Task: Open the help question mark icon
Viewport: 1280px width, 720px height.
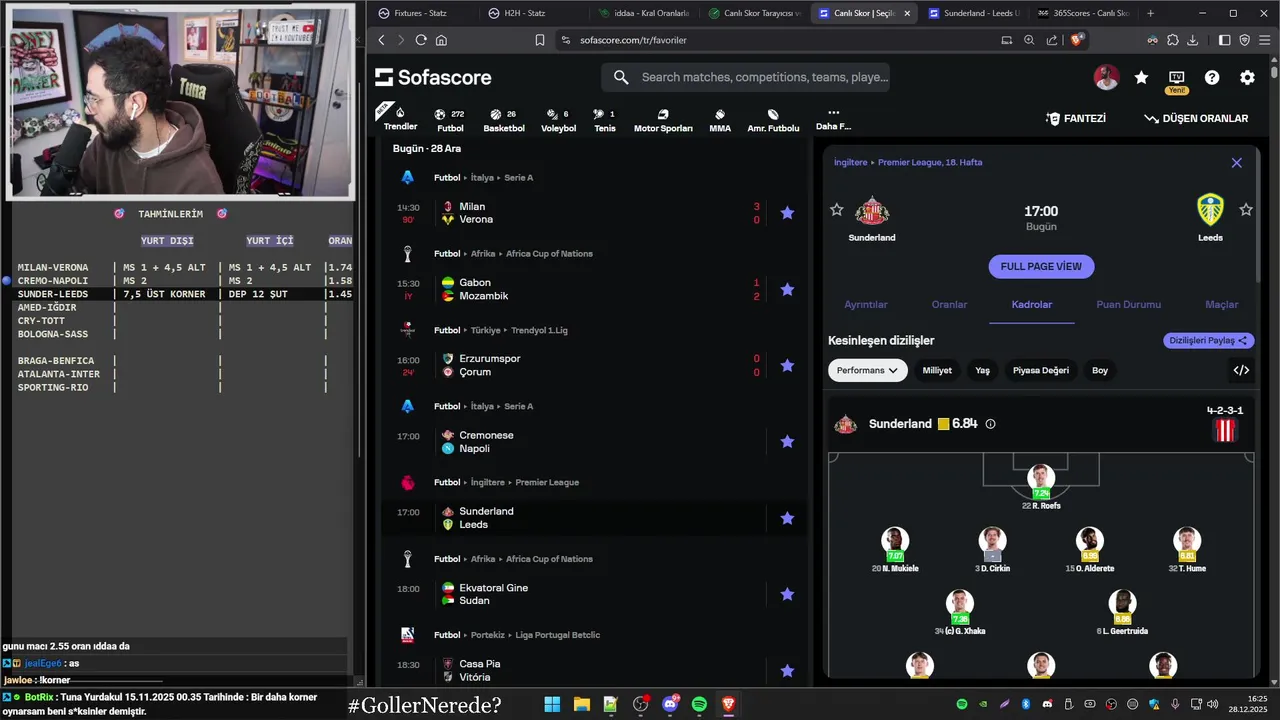Action: click(x=1212, y=77)
